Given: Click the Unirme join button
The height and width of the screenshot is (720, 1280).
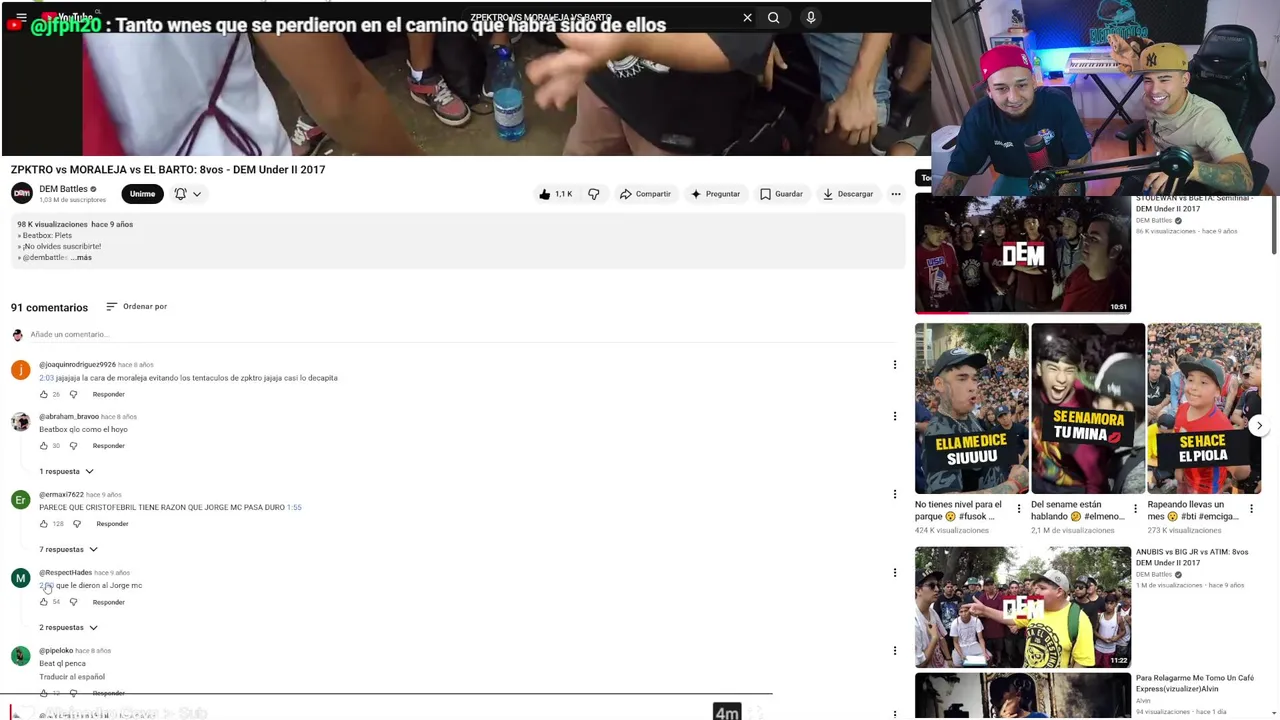Looking at the screenshot, I should (x=142, y=194).
